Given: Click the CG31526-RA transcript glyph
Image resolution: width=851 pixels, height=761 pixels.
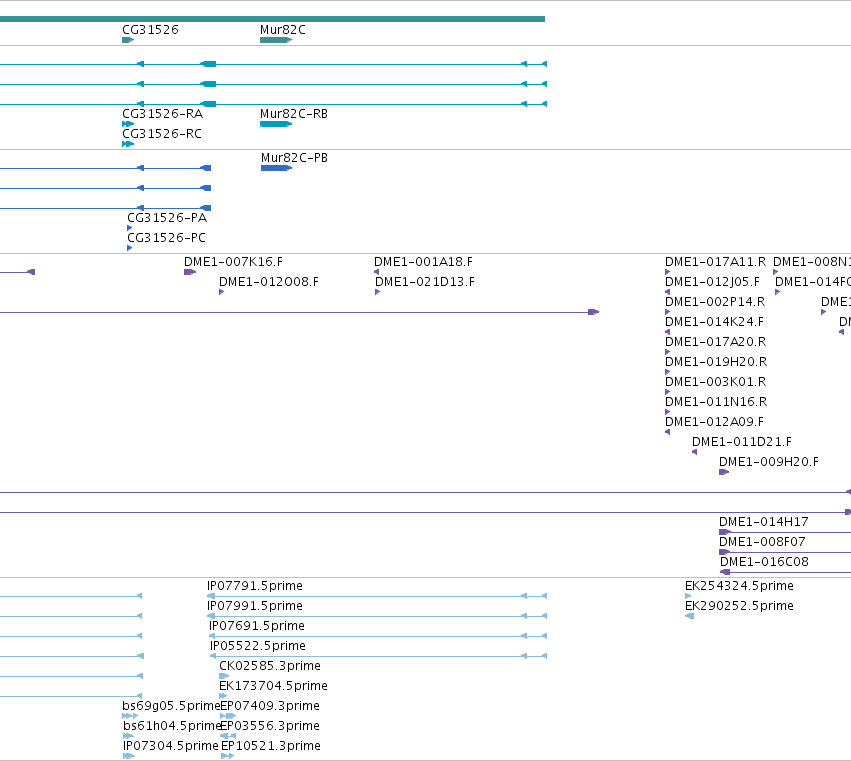Looking at the screenshot, I should [128, 124].
